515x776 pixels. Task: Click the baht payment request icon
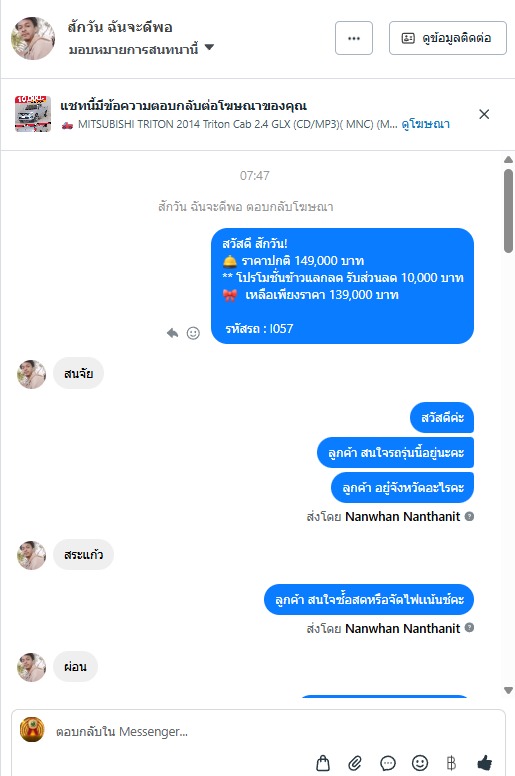pyautogui.click(x=451, y=763)
